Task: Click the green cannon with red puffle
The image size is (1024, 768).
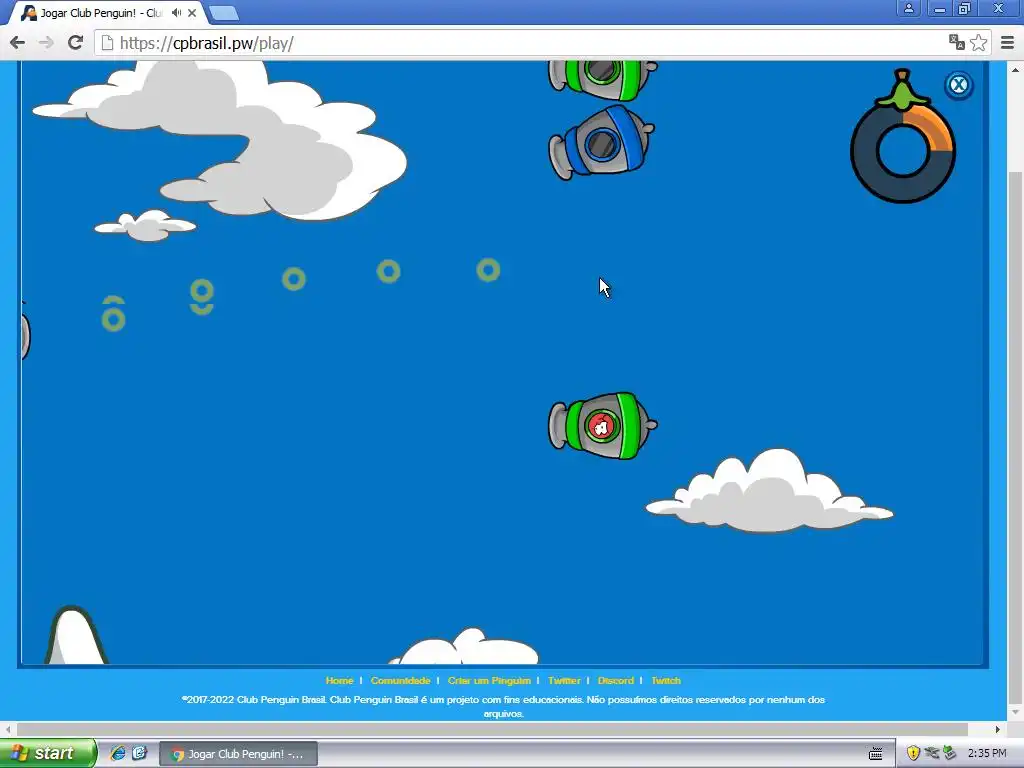Action: [x=602, y=426]
